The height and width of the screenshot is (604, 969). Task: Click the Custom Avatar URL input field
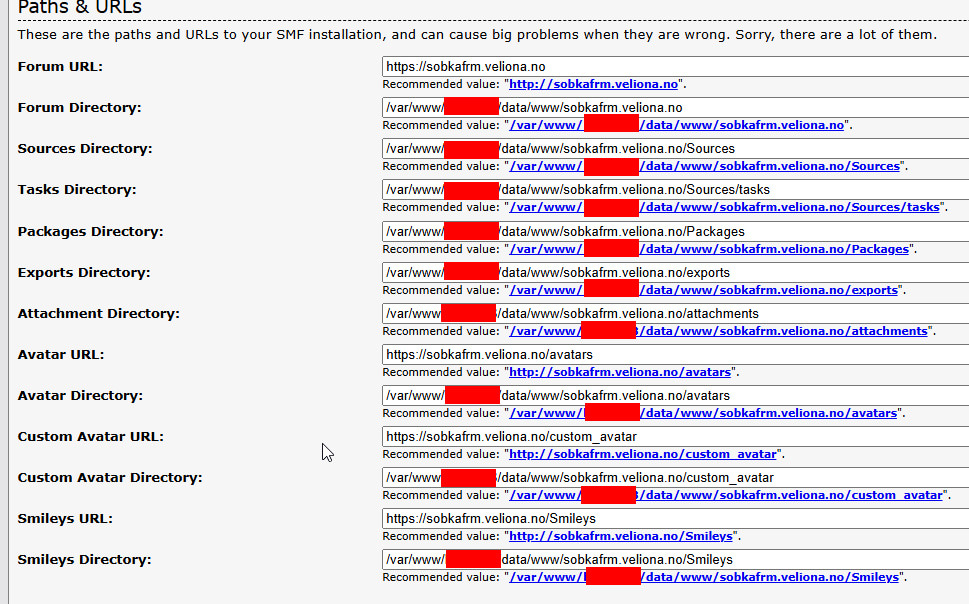pyautogui.click(x=675, y=437)
